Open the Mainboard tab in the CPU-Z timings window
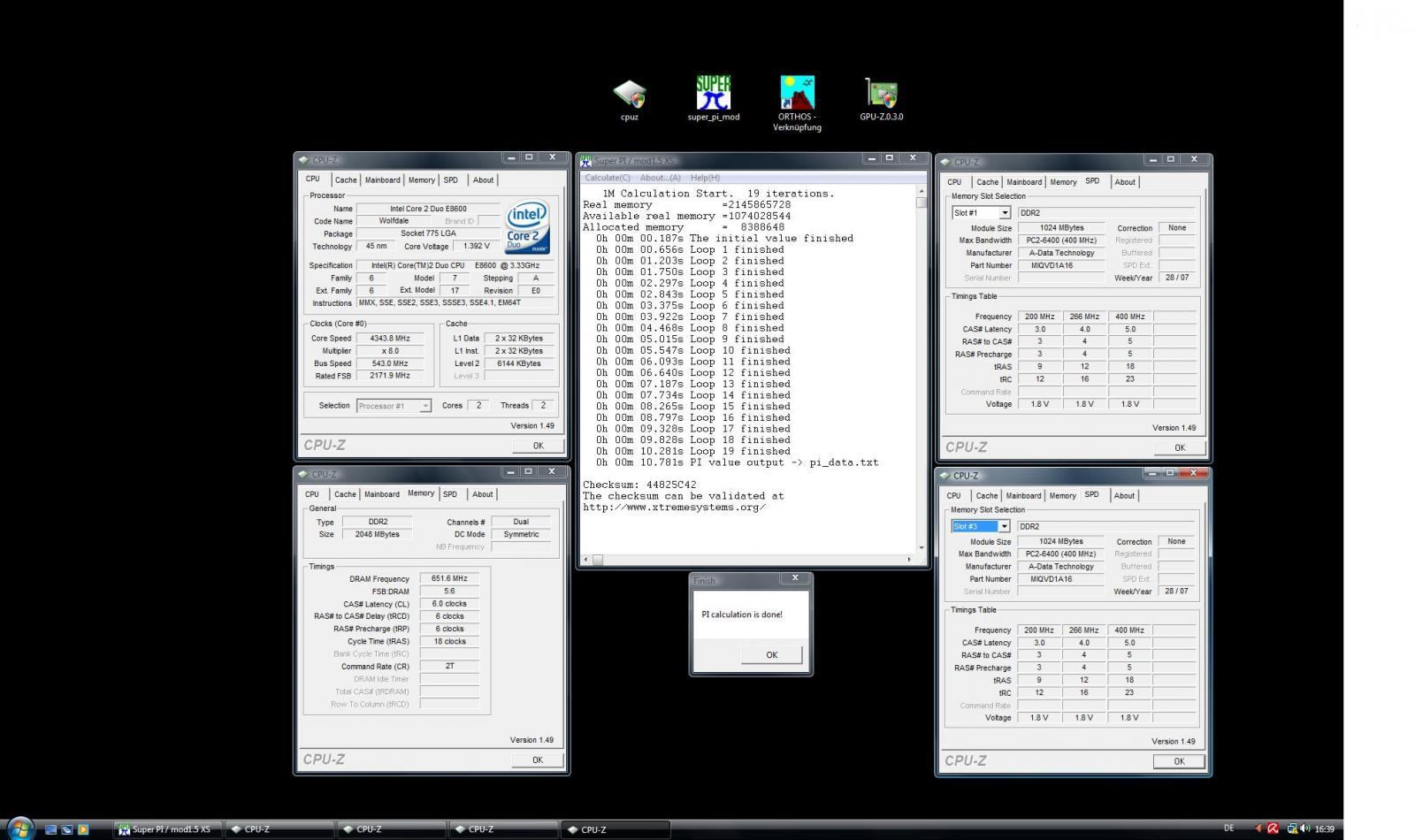1415x840 pixels. click(x=382, y=494)
